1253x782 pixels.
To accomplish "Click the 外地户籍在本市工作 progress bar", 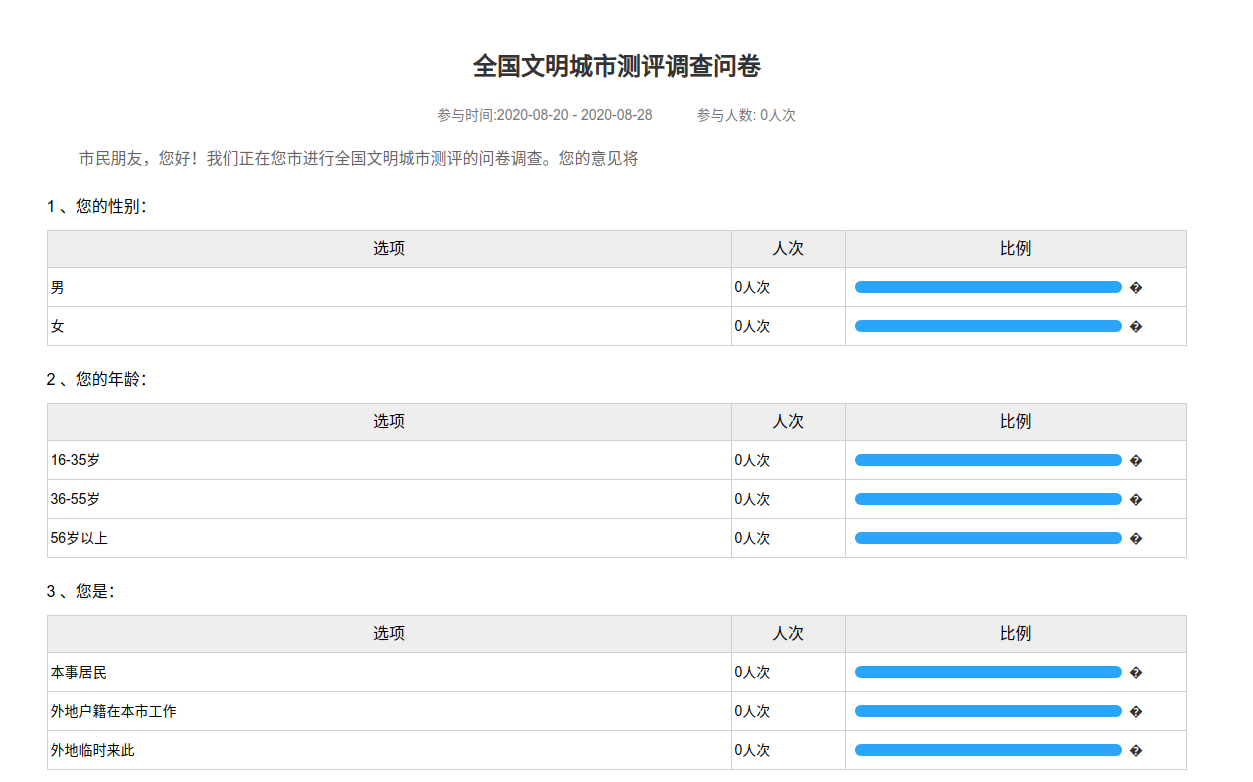I will coord(988,711).
